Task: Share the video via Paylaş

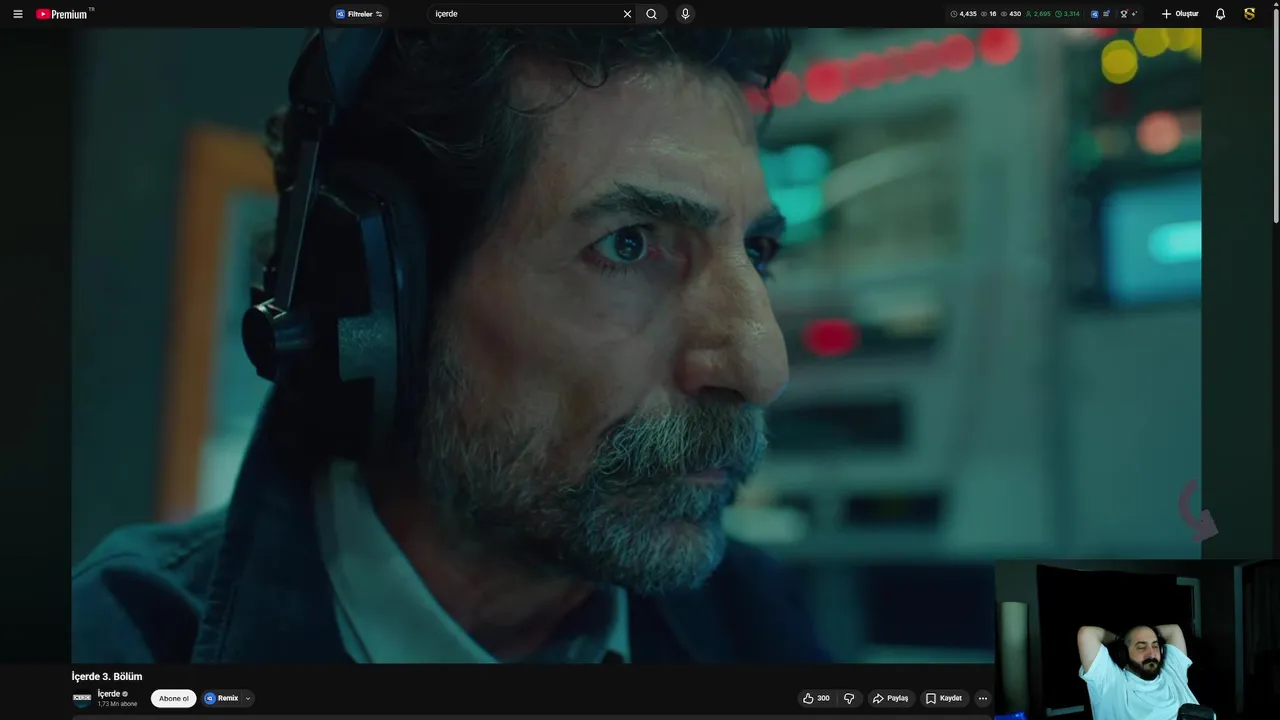Action: click(890, 698)
